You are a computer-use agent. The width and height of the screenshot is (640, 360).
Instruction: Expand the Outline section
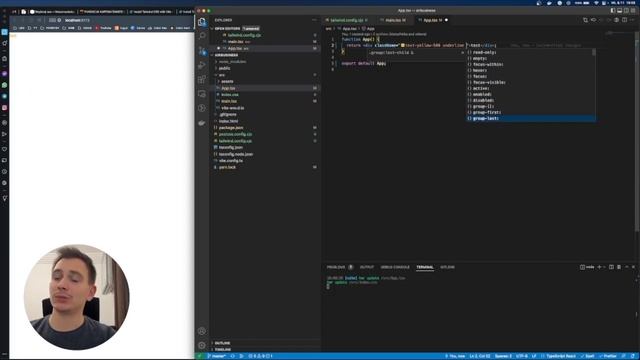pos(222,343)
